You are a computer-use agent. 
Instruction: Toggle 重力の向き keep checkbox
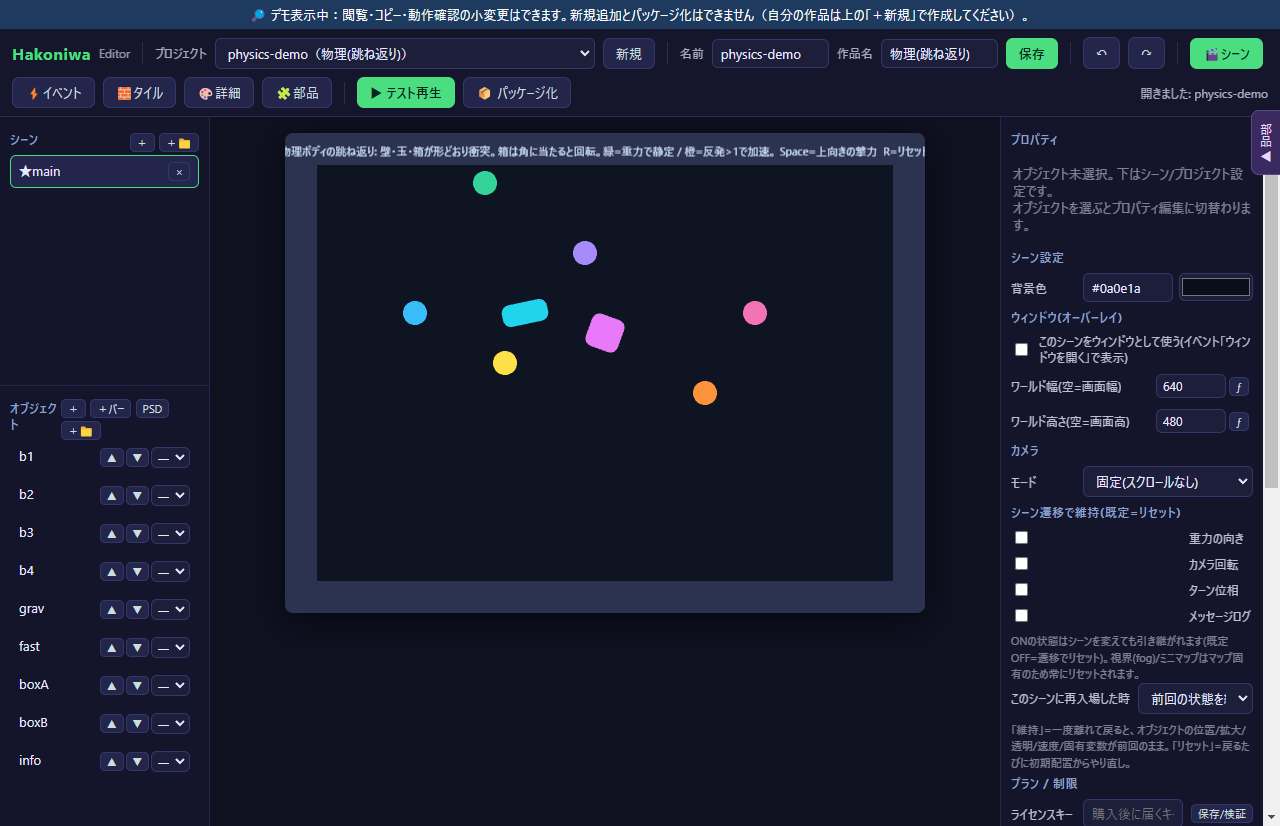(1021, 538)
